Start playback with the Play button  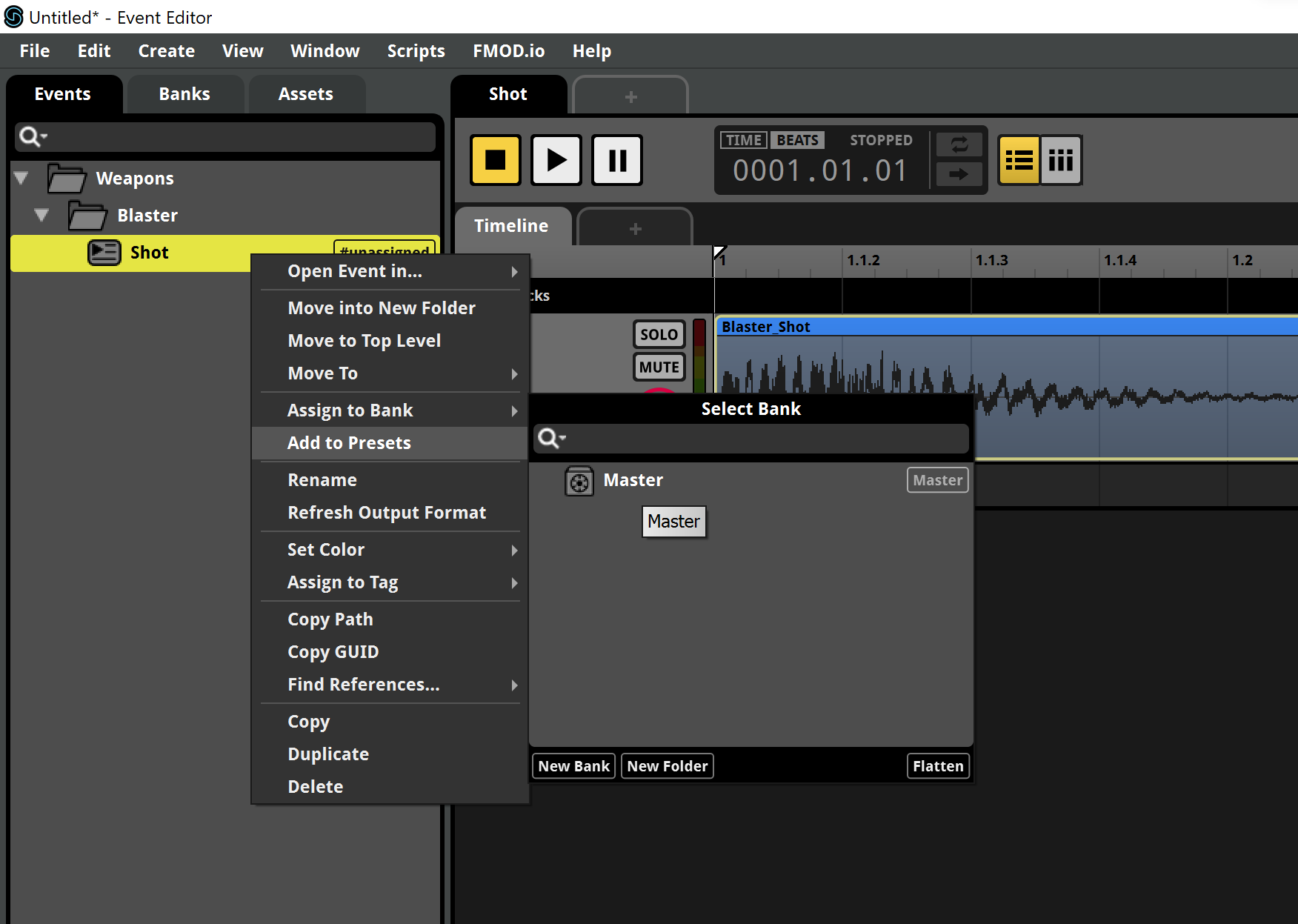556,159
